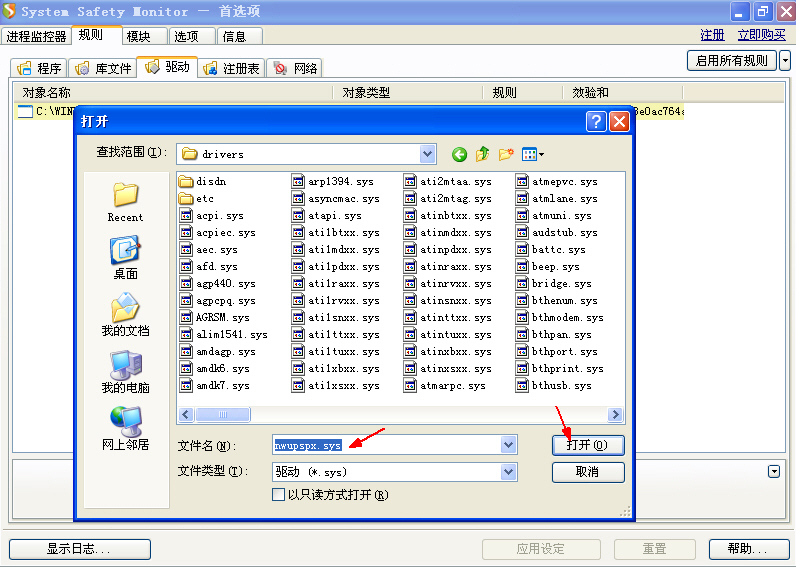Switch to 进程监控器 tab
This screenshot has width=796, height=567.
coord(36,37)
